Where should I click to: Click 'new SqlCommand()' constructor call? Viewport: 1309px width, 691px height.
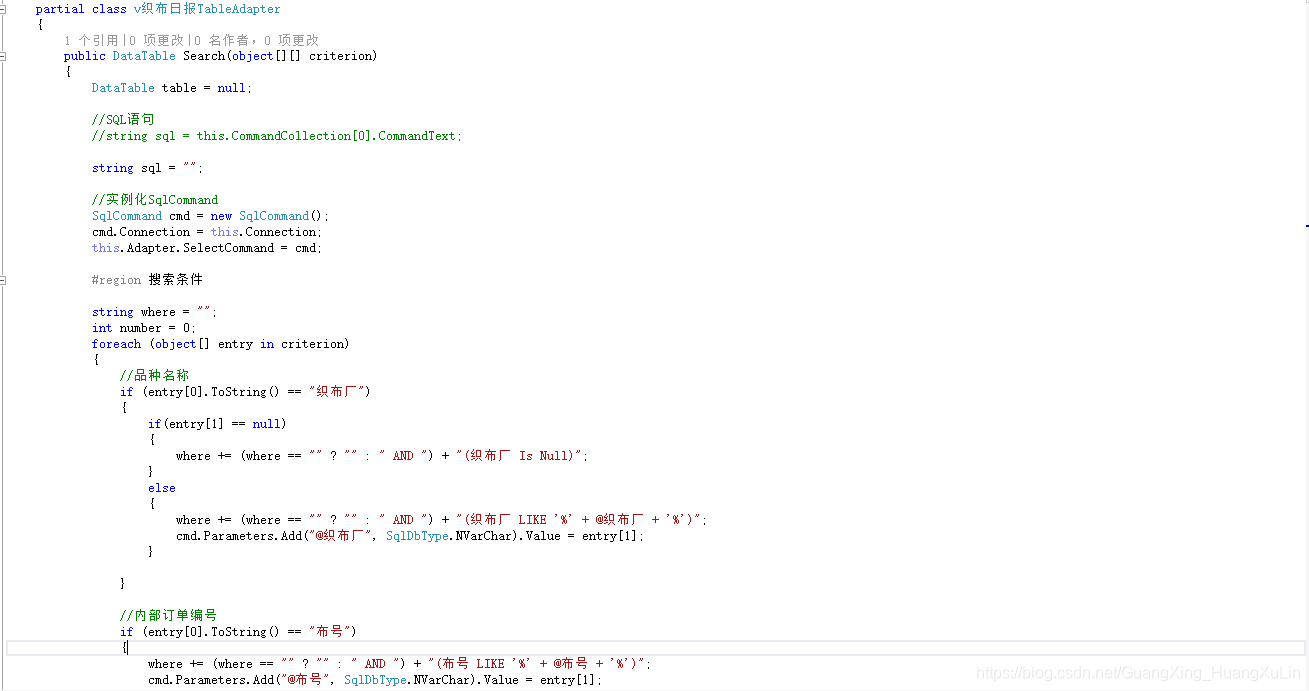pyautogui.click(x=266, y=216)
